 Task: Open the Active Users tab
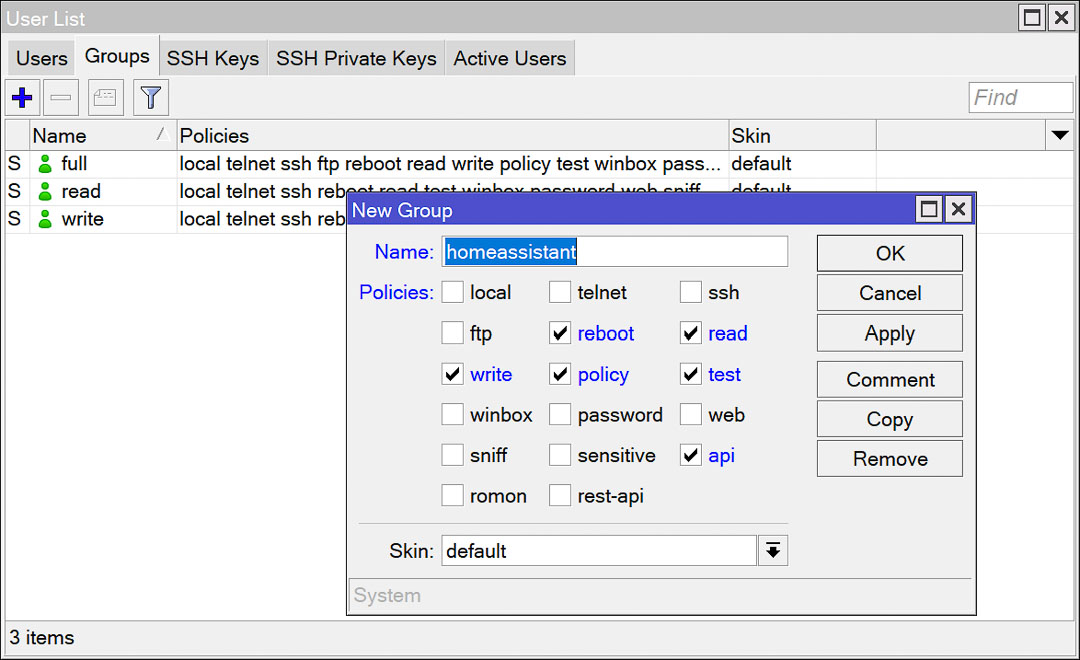509,59
